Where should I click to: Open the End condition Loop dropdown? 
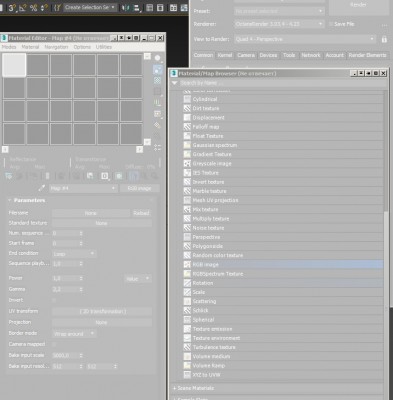74,254
